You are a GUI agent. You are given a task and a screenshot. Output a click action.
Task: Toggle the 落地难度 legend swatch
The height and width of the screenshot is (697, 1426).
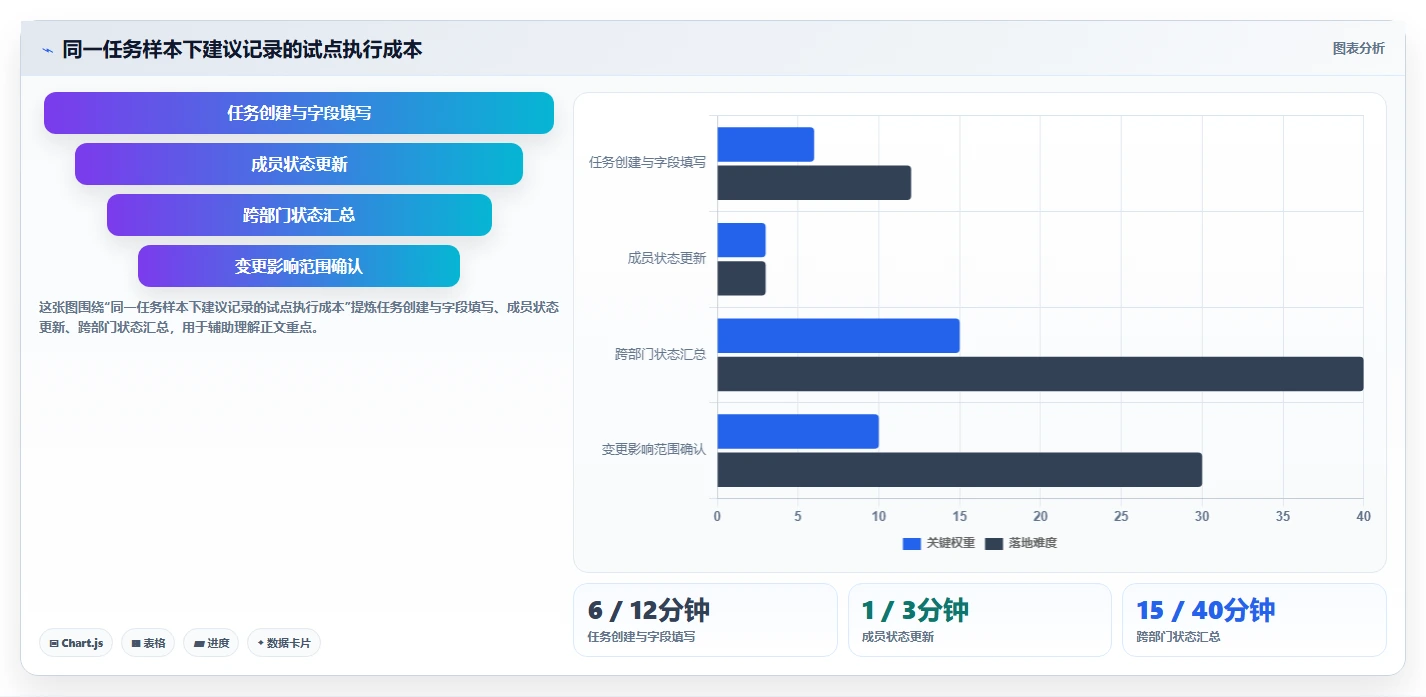pos(994,543)
